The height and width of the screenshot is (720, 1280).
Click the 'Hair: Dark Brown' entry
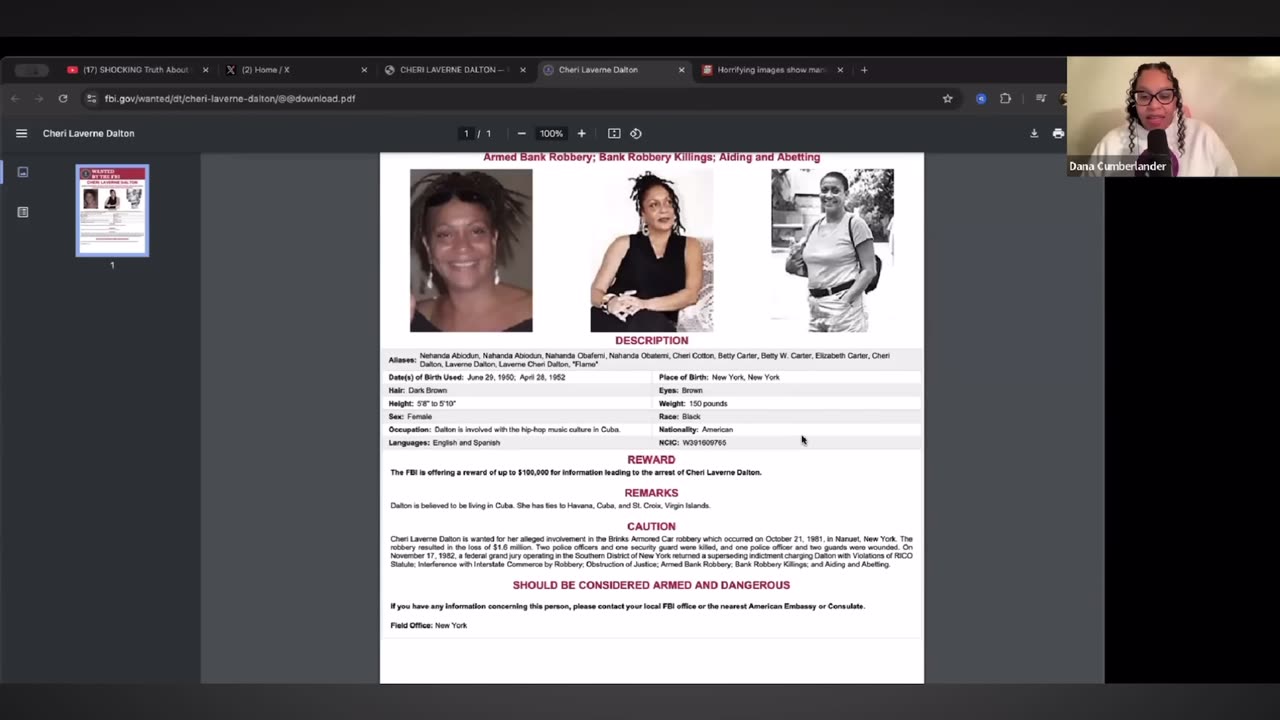click(418, 390)
